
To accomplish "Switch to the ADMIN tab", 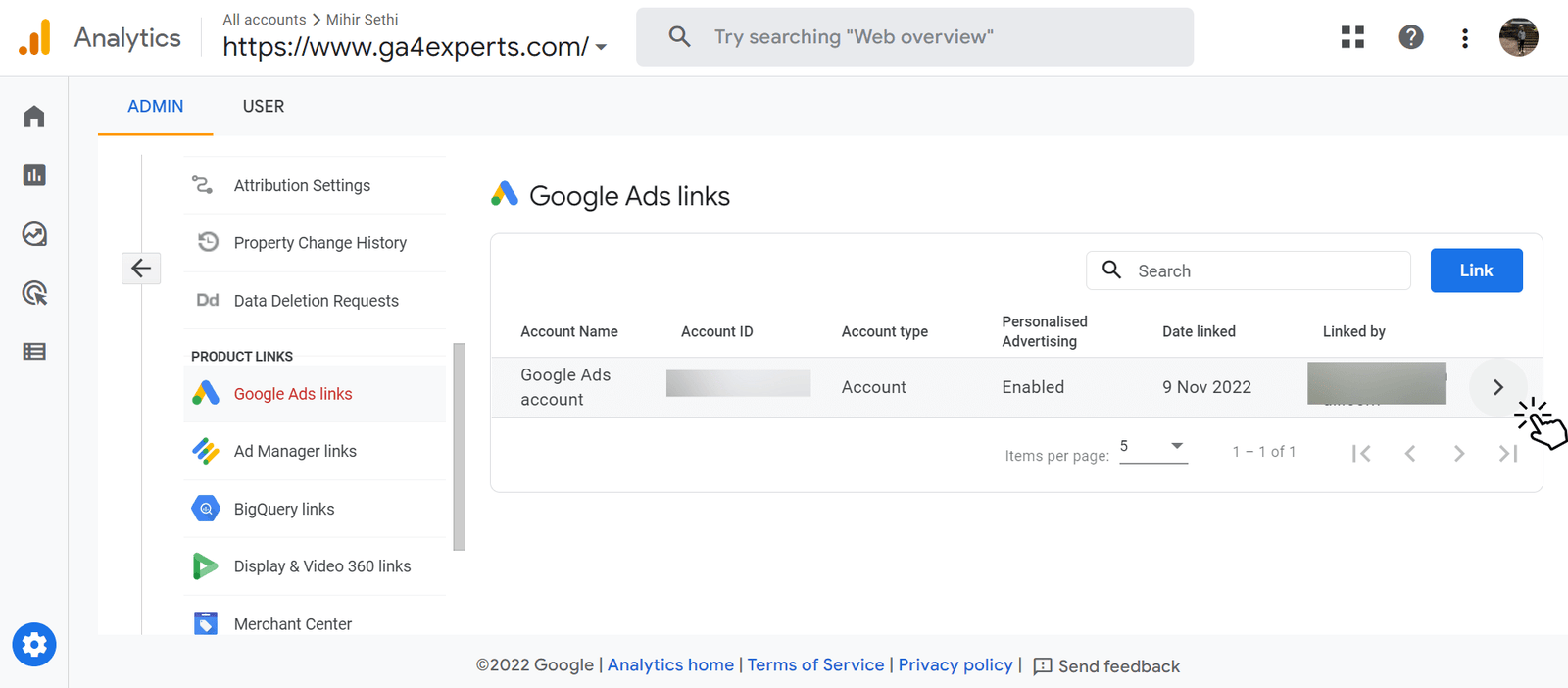I will (x=156, y=106).
